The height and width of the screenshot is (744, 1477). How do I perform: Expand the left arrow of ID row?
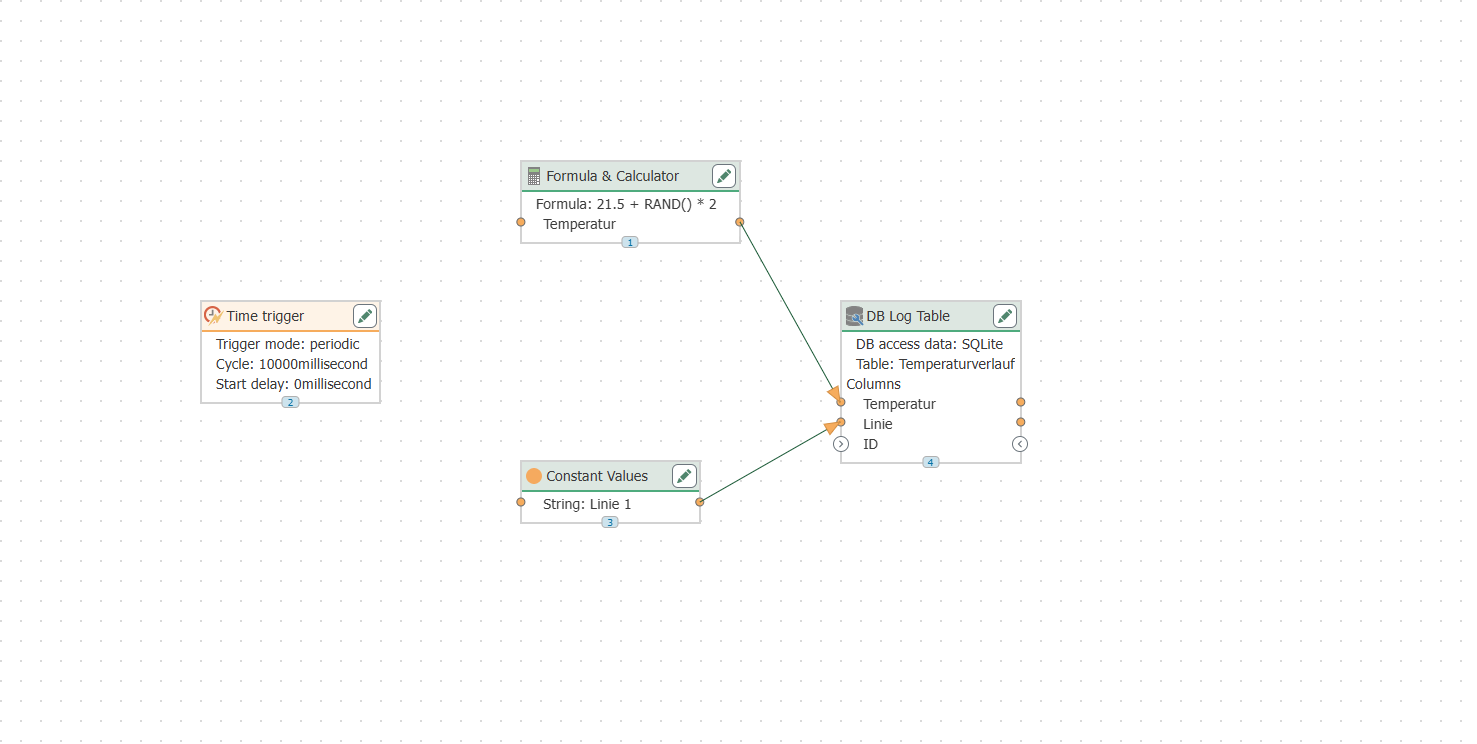click(841, 444)
